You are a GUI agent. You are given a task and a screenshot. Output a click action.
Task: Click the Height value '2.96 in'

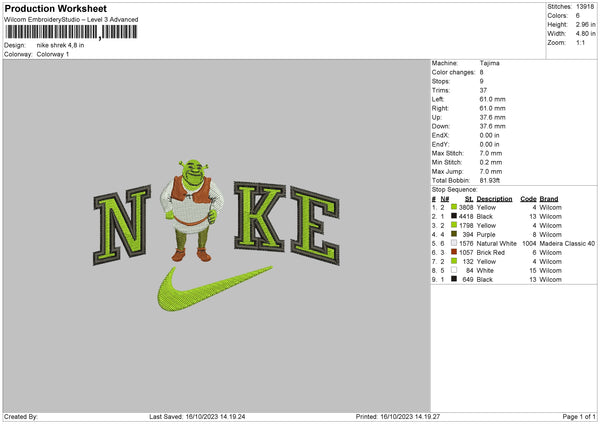click(x=585, y=24)
